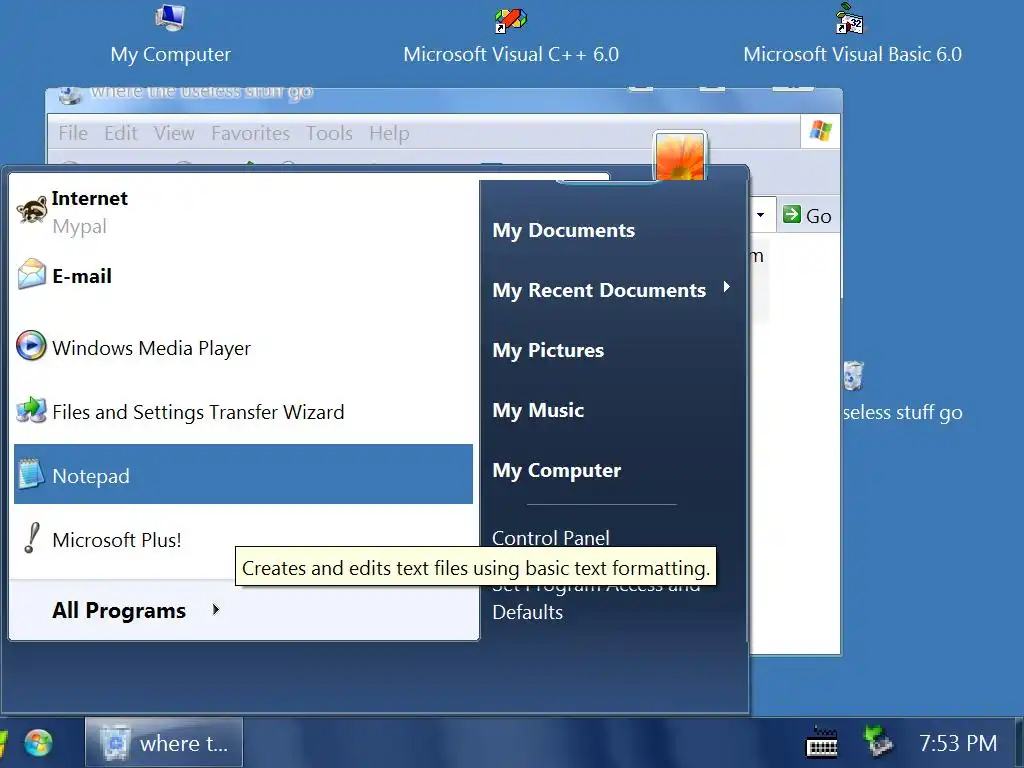
Task: Open File menu in Explorer window
Action: [x=73, y=133]
